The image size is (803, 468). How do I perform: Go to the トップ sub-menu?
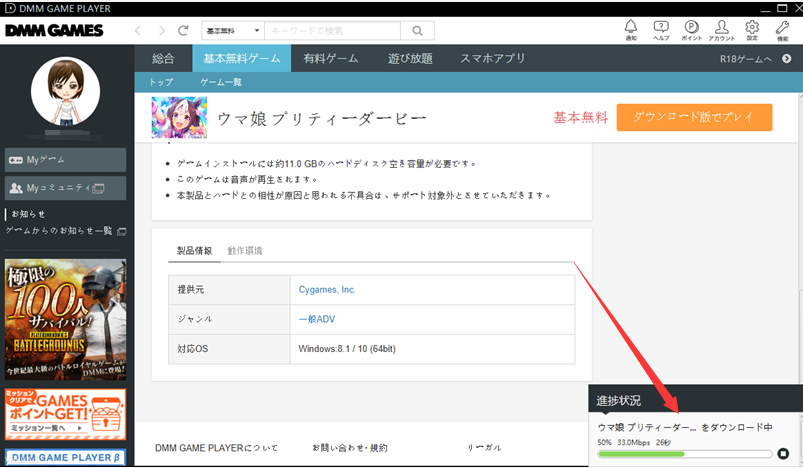[161, 82]
